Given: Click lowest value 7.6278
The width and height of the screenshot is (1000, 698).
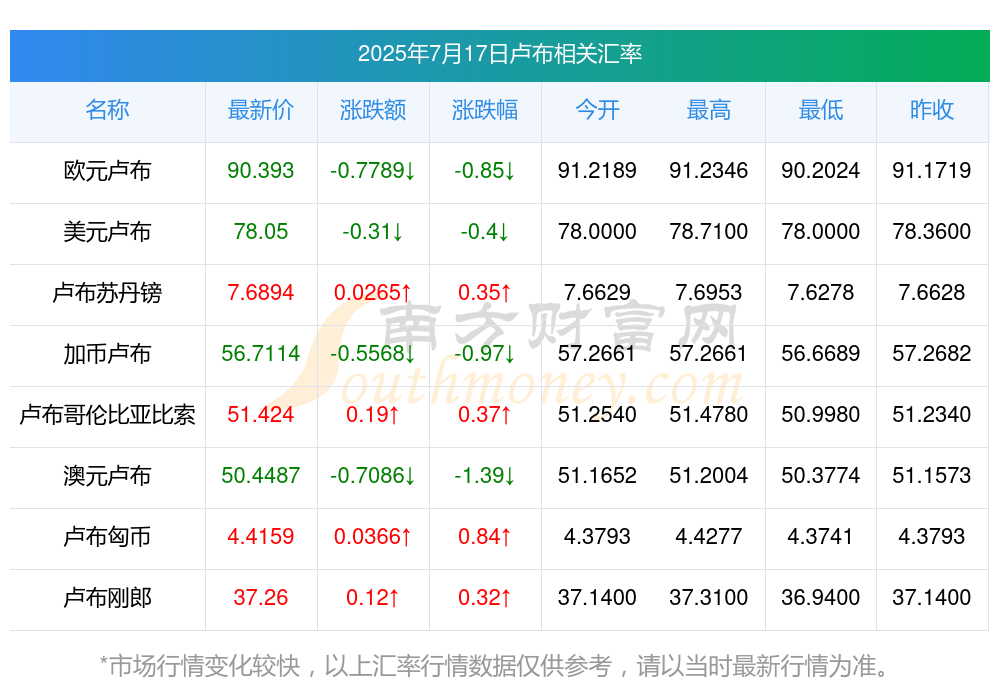Looking at the screenshot, I should pos(821,292).
